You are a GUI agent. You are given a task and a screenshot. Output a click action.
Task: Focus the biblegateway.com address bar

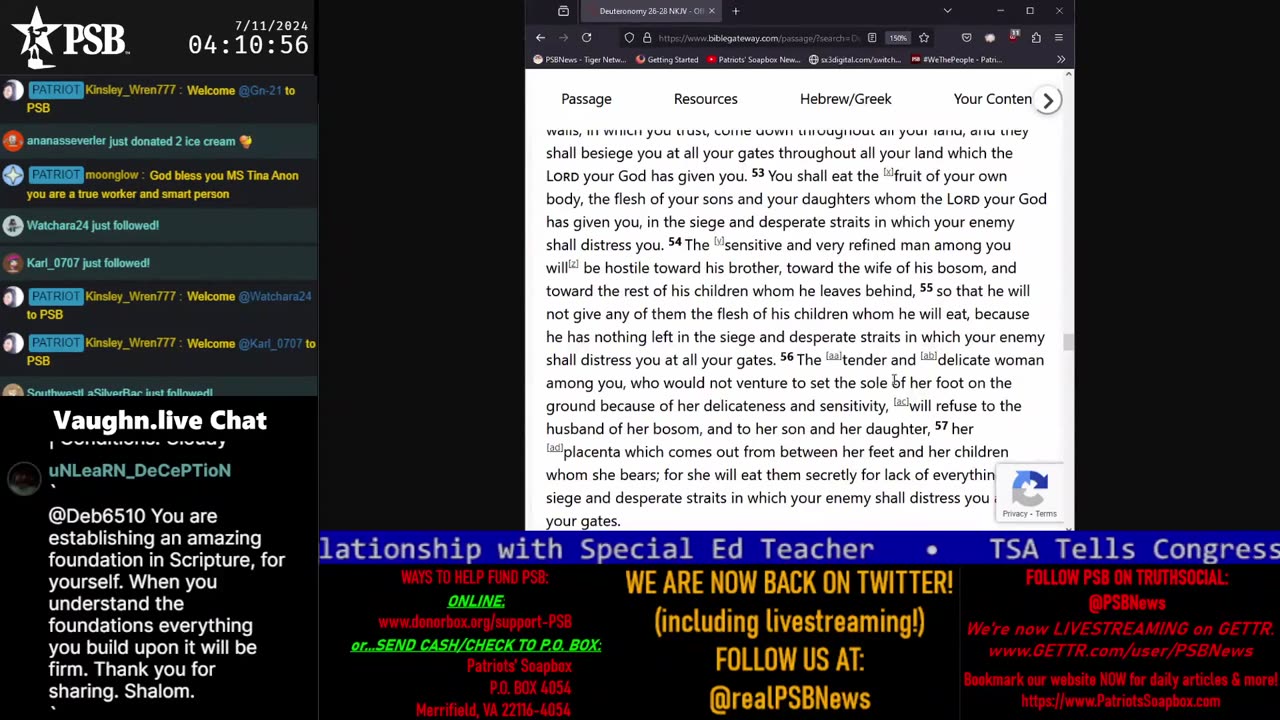pos(758,38)
